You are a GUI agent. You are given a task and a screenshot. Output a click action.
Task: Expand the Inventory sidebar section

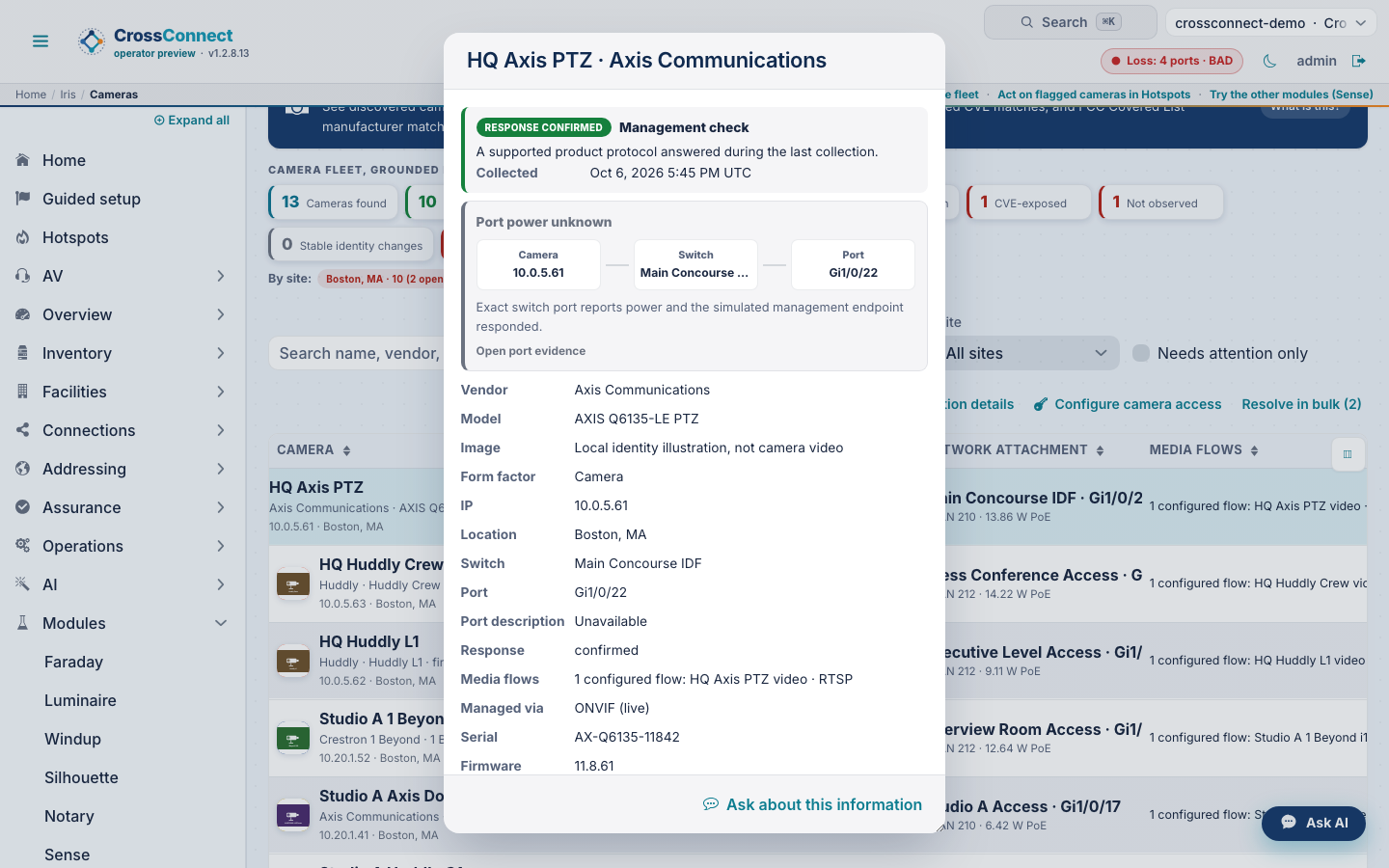(x=221, y=353)
